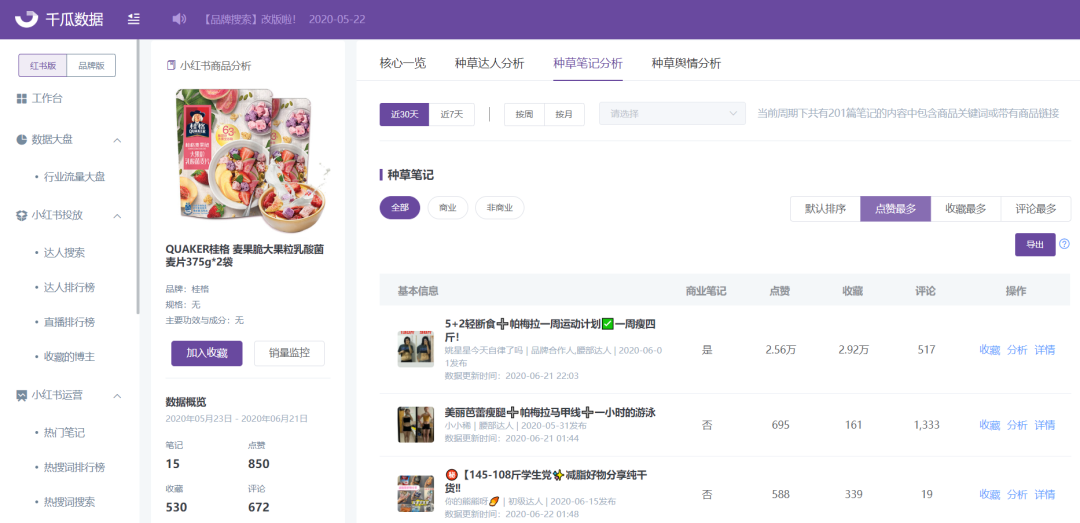This screenshot has width=1080, height=523.
Task: Open help question mark next to 导出
Action: point(1064,244)
